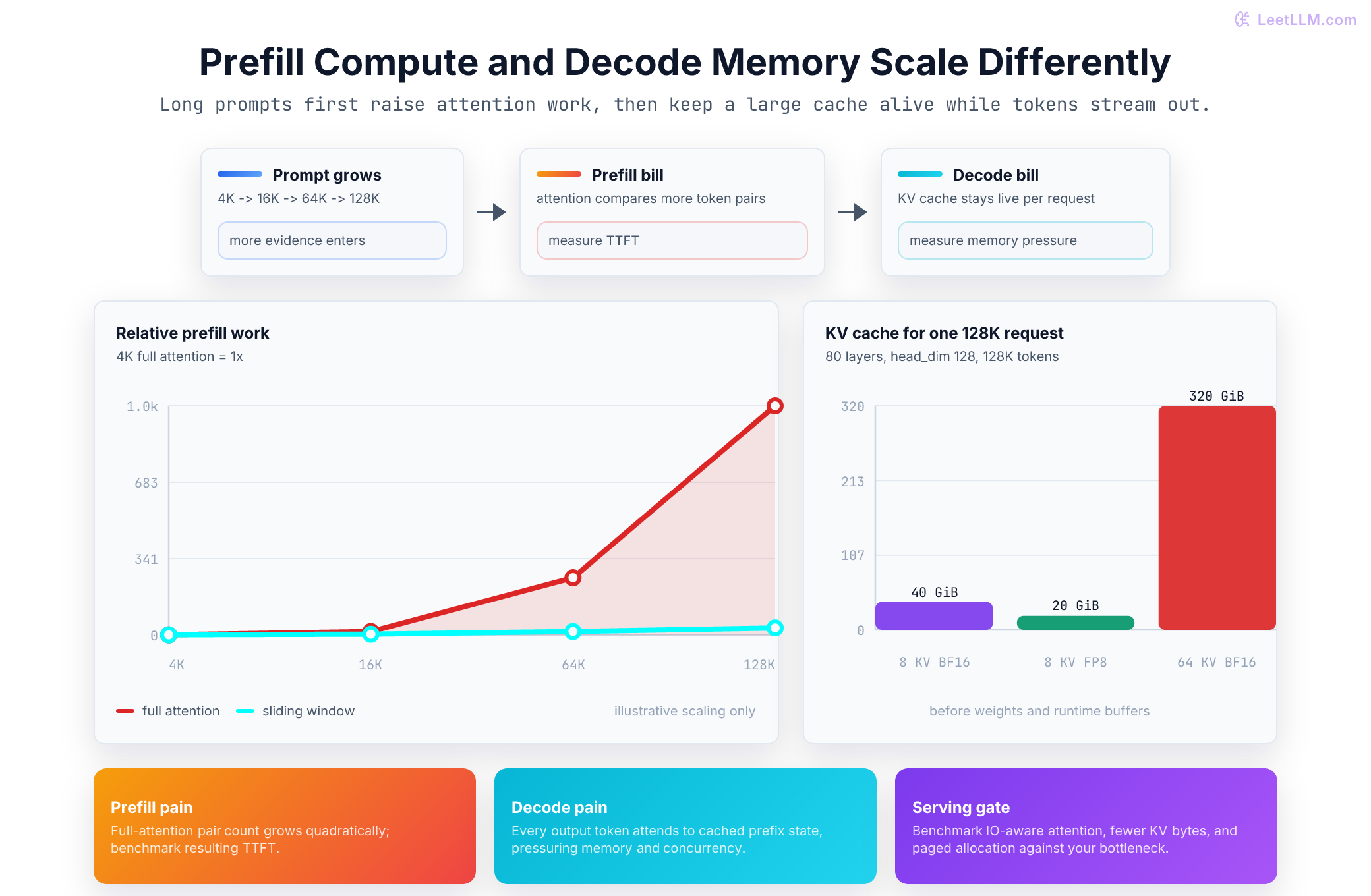Image resolution: width=1371 pixels, height=896 pixels.
Task: Select the orange Prefill bill legend bar
Action: (559, 174)
